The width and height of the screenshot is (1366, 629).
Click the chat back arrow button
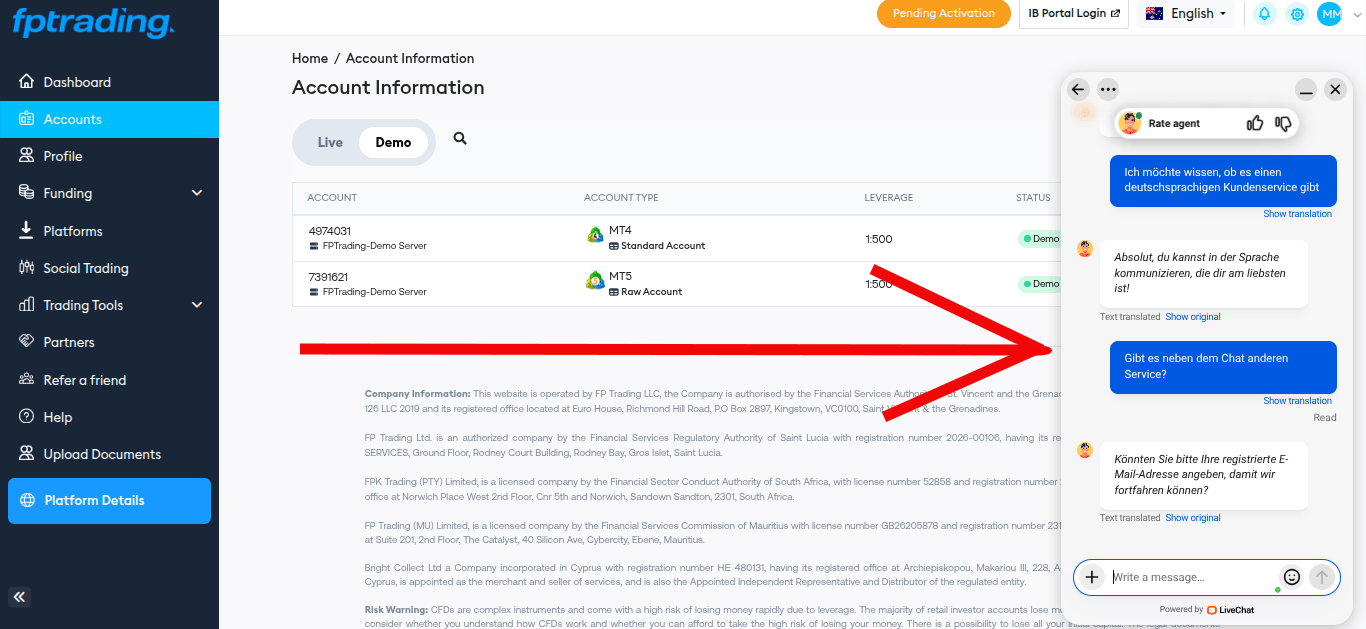[x=1078, y=89]
